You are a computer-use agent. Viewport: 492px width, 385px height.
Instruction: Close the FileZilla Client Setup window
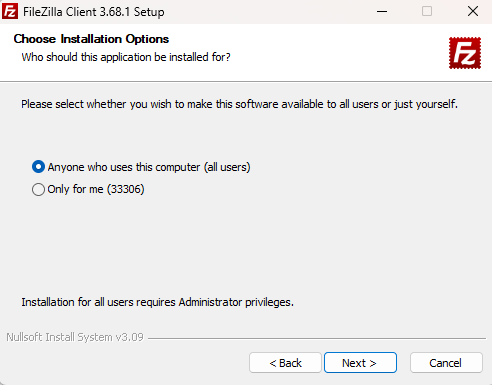(473, 11)
